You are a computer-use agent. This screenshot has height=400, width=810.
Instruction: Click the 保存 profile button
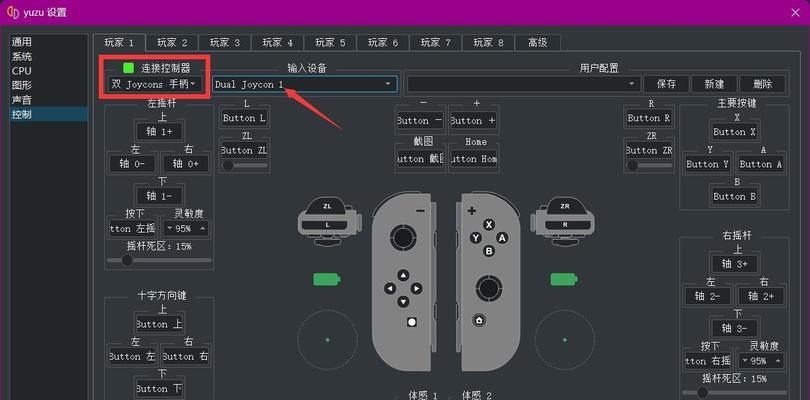point(666,84)
